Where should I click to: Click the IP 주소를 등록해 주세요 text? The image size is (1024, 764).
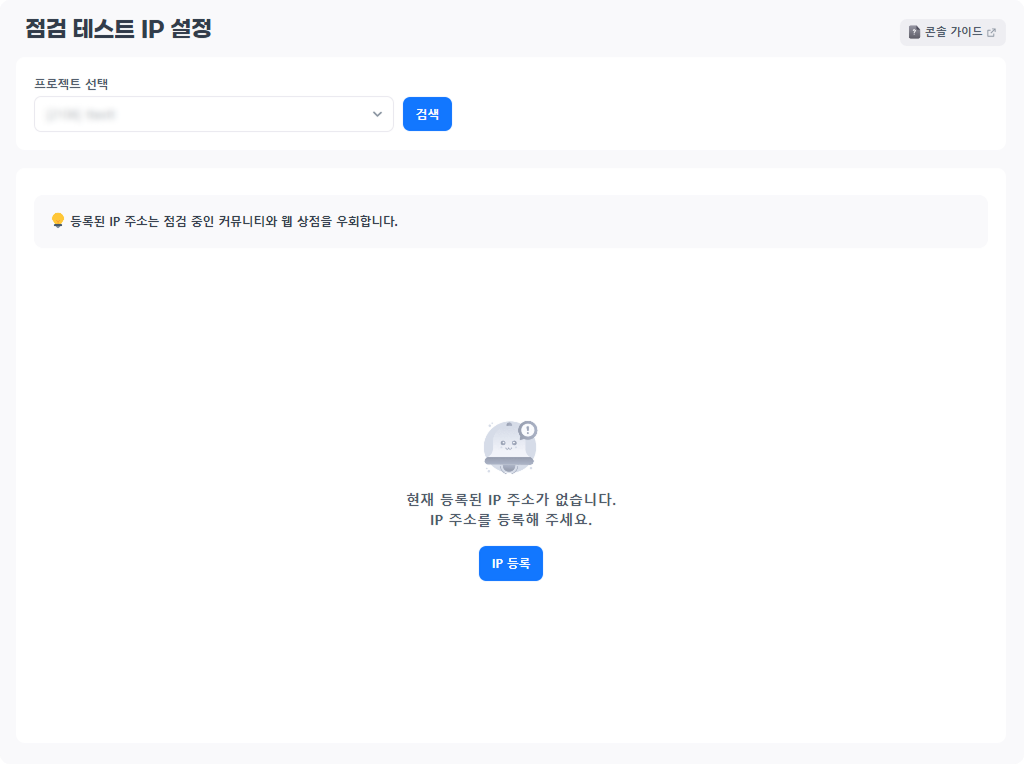click(510, 520)
